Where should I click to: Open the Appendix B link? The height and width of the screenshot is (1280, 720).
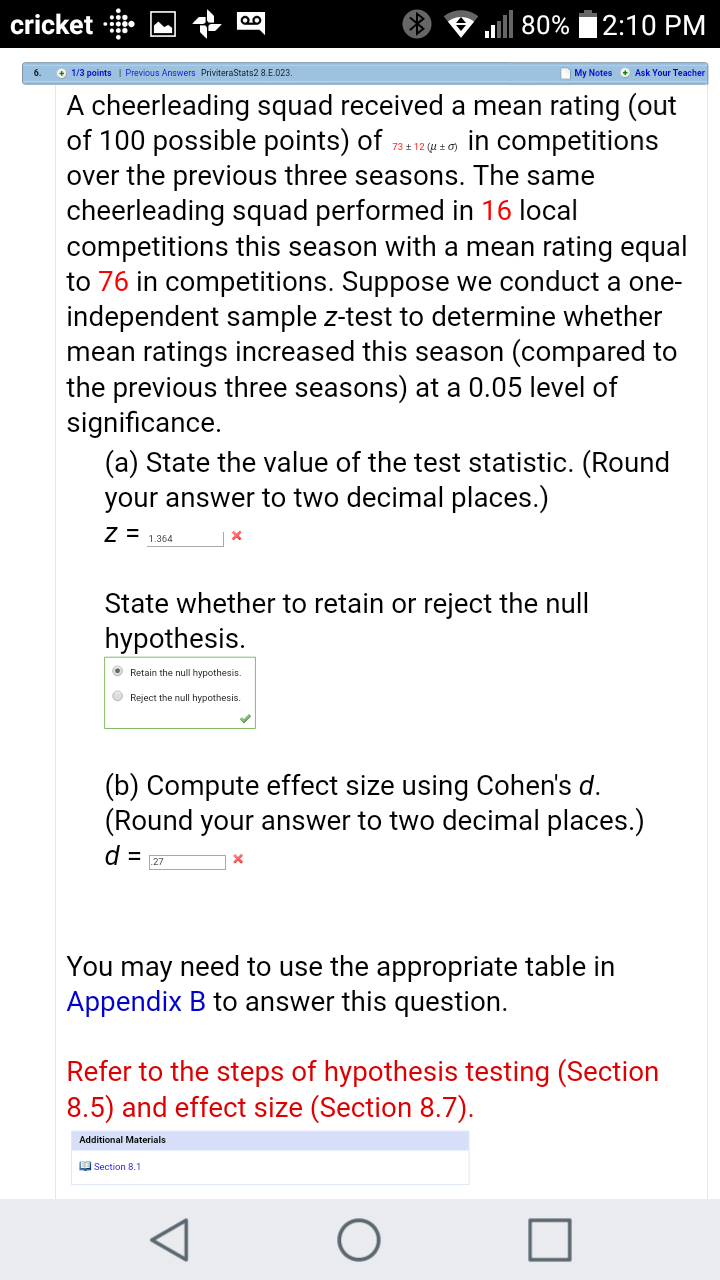pyautogui.click(x=136, y=1002)
